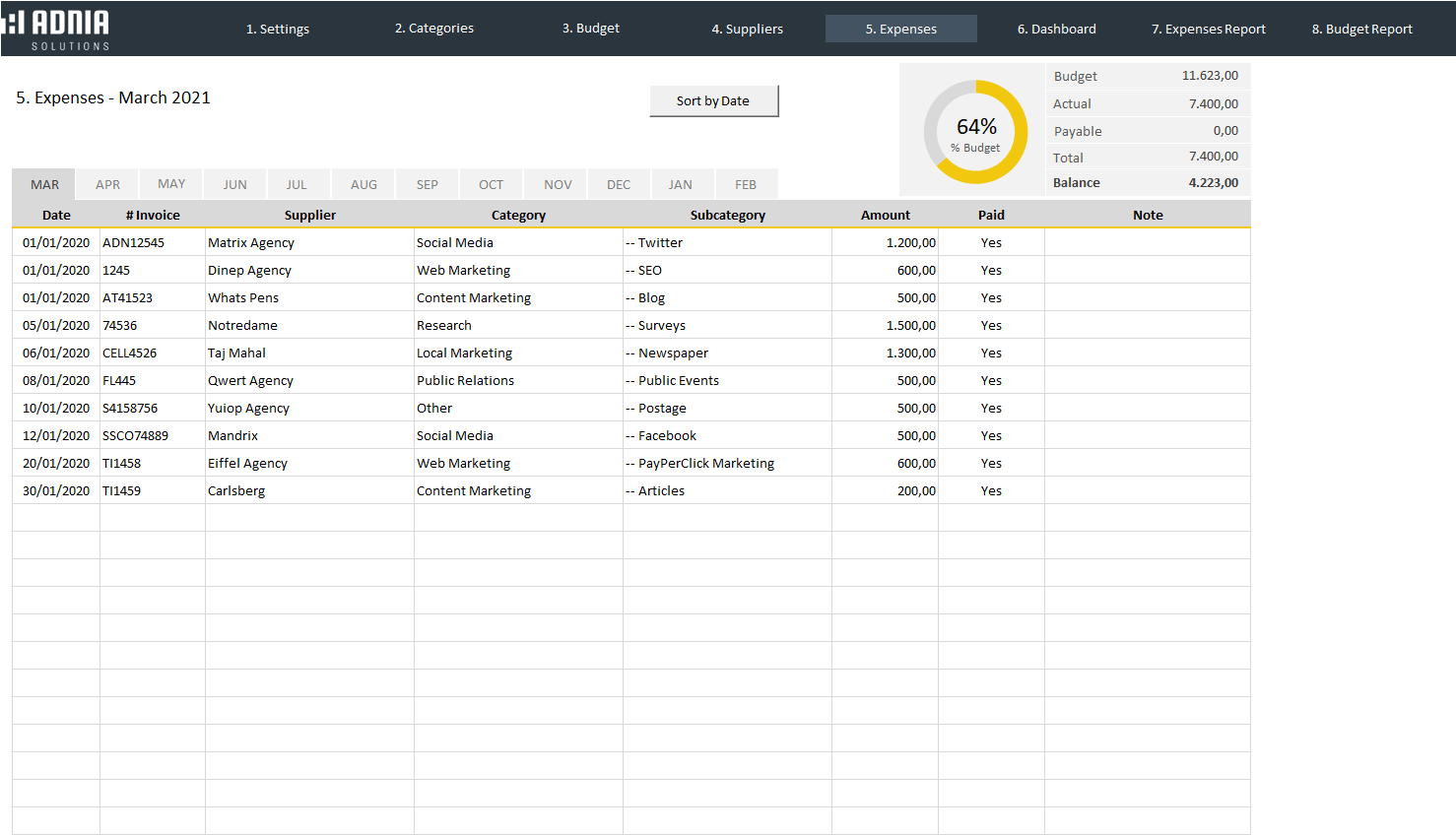Open the 1. Settings page
1456x835 pixels.
[278, 29]
